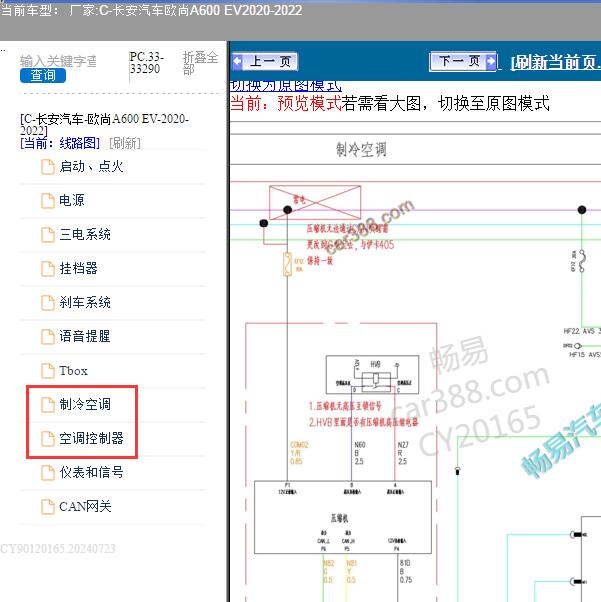Click document icon beside 电源

[48, 201]
